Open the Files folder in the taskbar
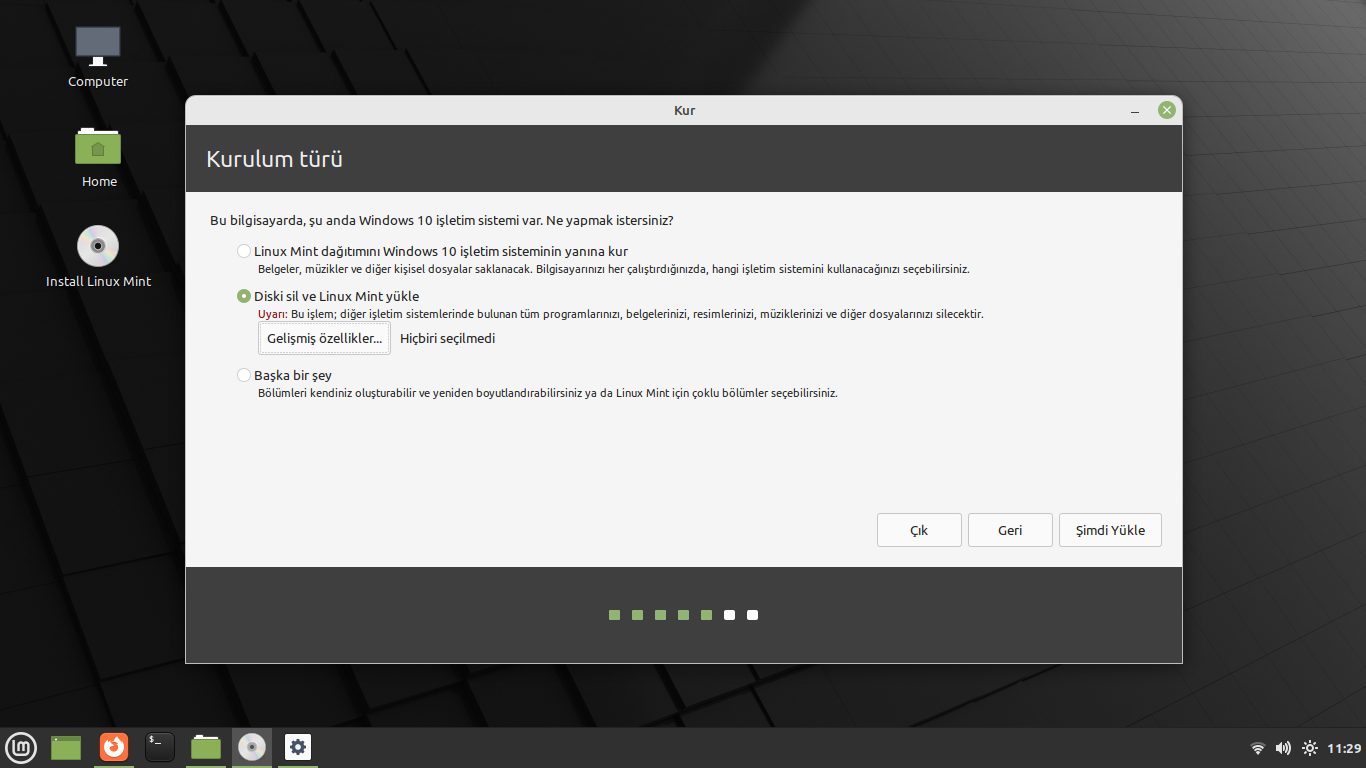The height and width of the screenshot is (768, 1366). click(x=206, y=747)
